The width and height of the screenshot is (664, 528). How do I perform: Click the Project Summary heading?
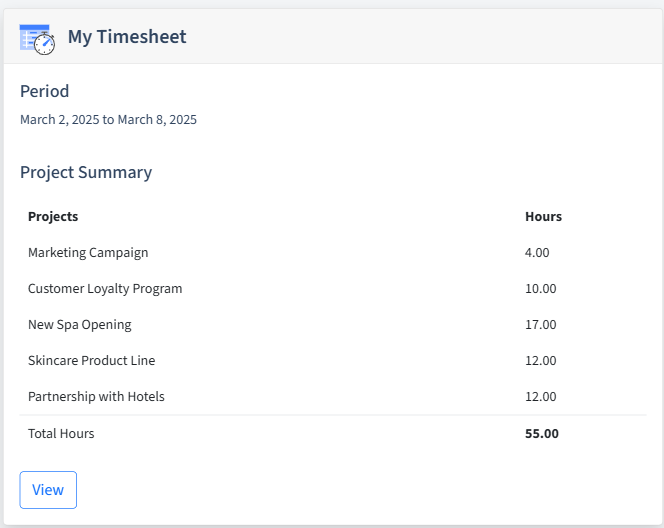click(x=86, y=172)
